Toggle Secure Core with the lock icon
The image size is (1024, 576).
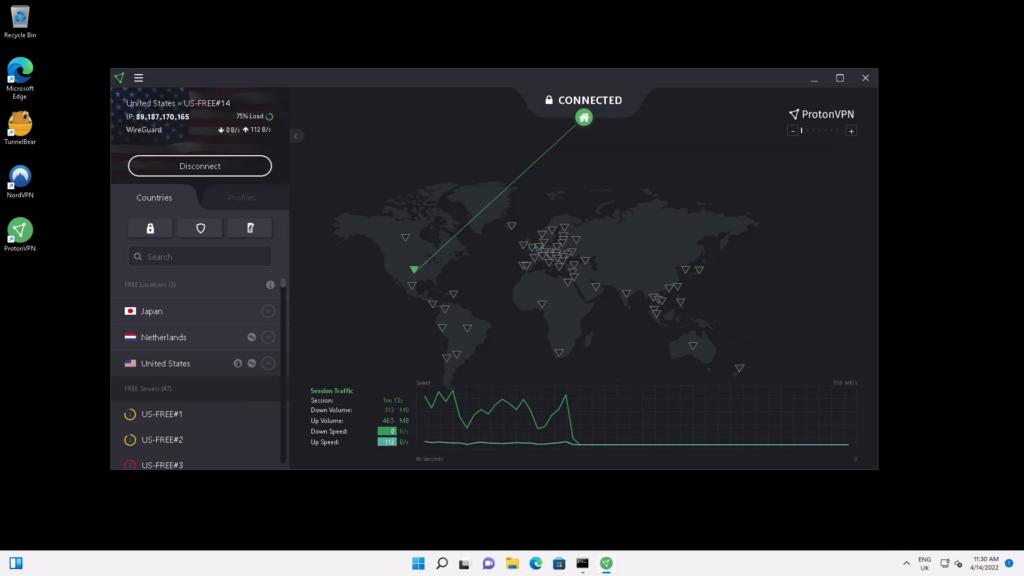tap(150, 228)
